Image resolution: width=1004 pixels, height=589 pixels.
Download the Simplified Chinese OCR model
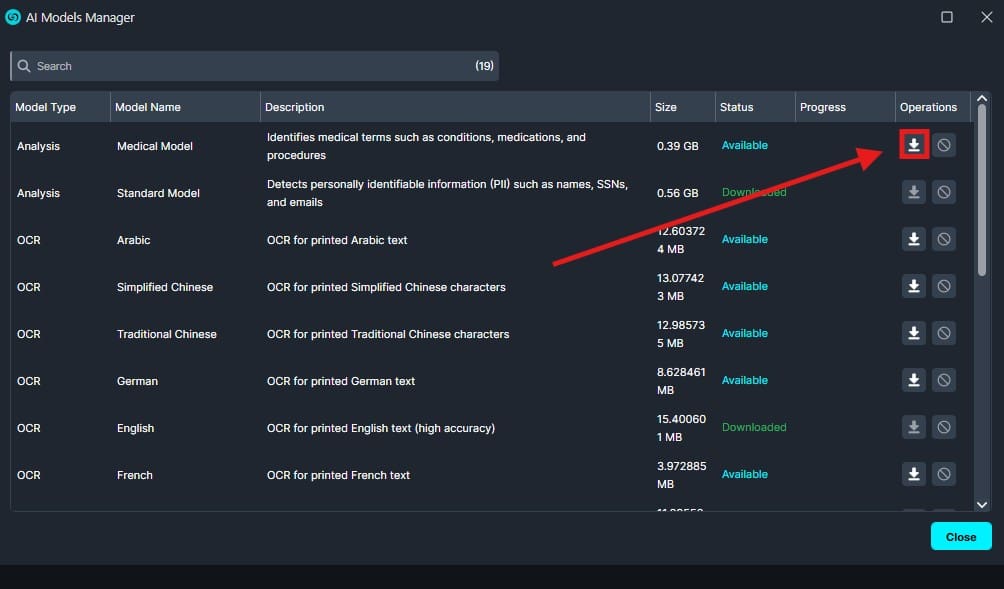tap(913, 286)
